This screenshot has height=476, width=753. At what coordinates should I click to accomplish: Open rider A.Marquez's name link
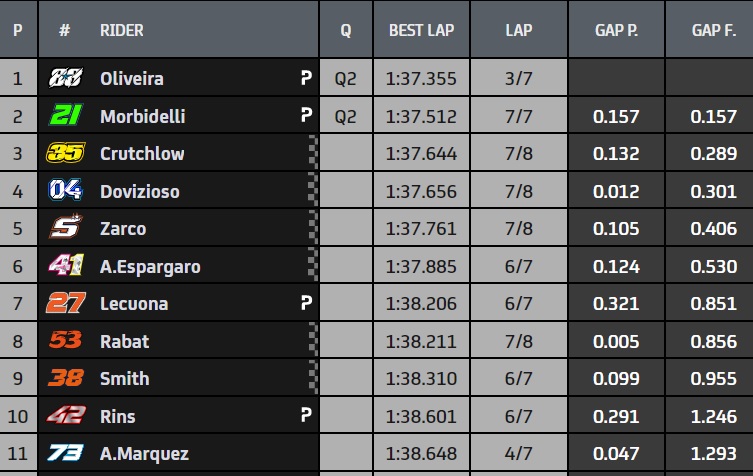(144, 453)
